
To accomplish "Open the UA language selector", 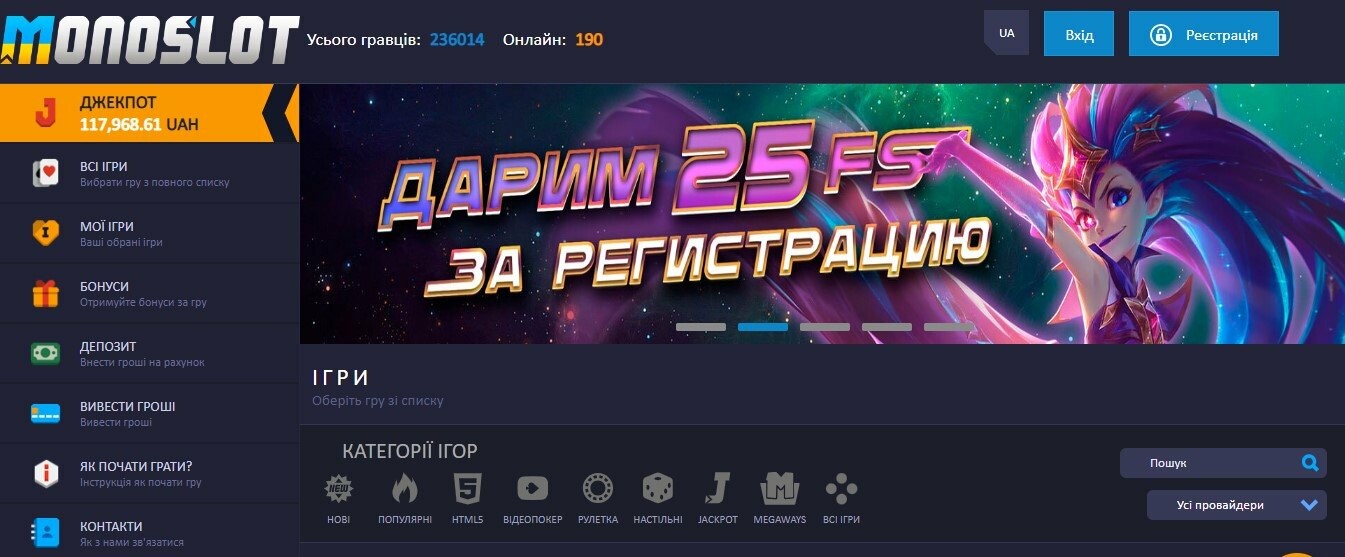I will [1006, 33].
